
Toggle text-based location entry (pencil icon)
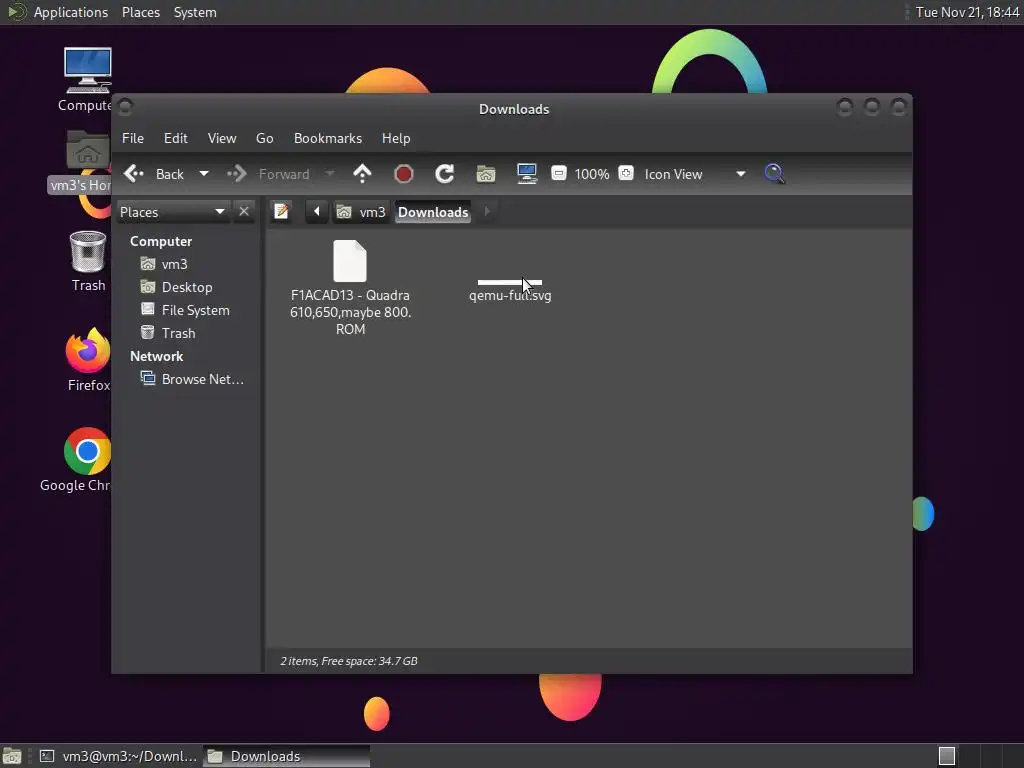281,212
